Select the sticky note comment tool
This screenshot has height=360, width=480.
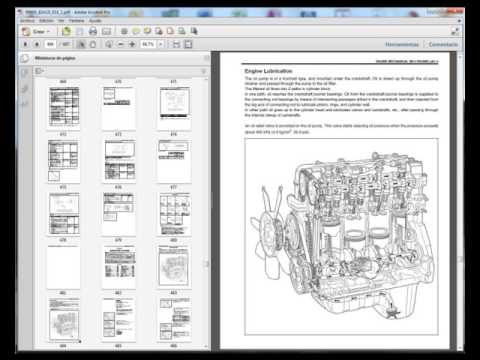pyautogui.click(x=136, y=31)
